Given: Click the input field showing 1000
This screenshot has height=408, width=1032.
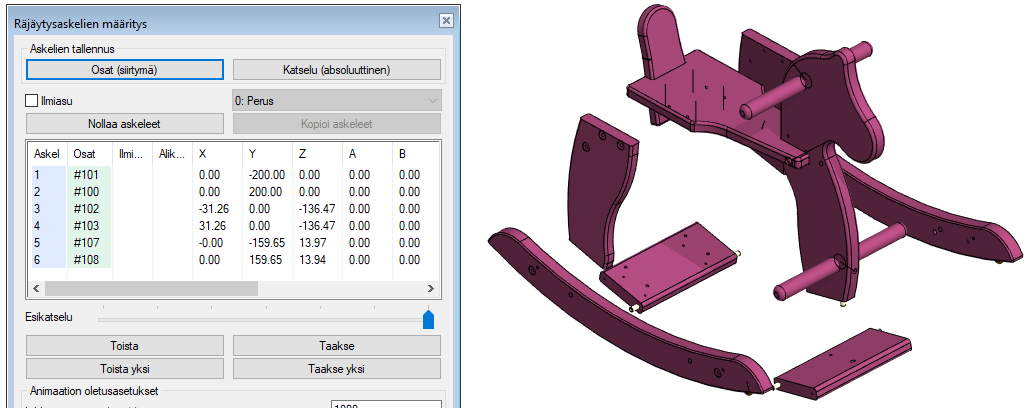Looking at the screenshot, I should tap(385, 404).
